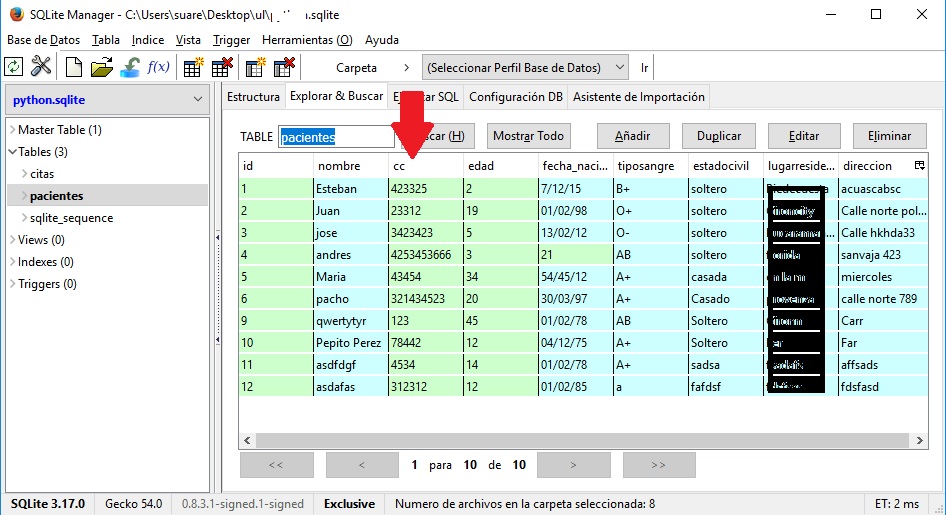Click the cc value 4253453666
Screen dimensions: 946x515
point(425,254)
